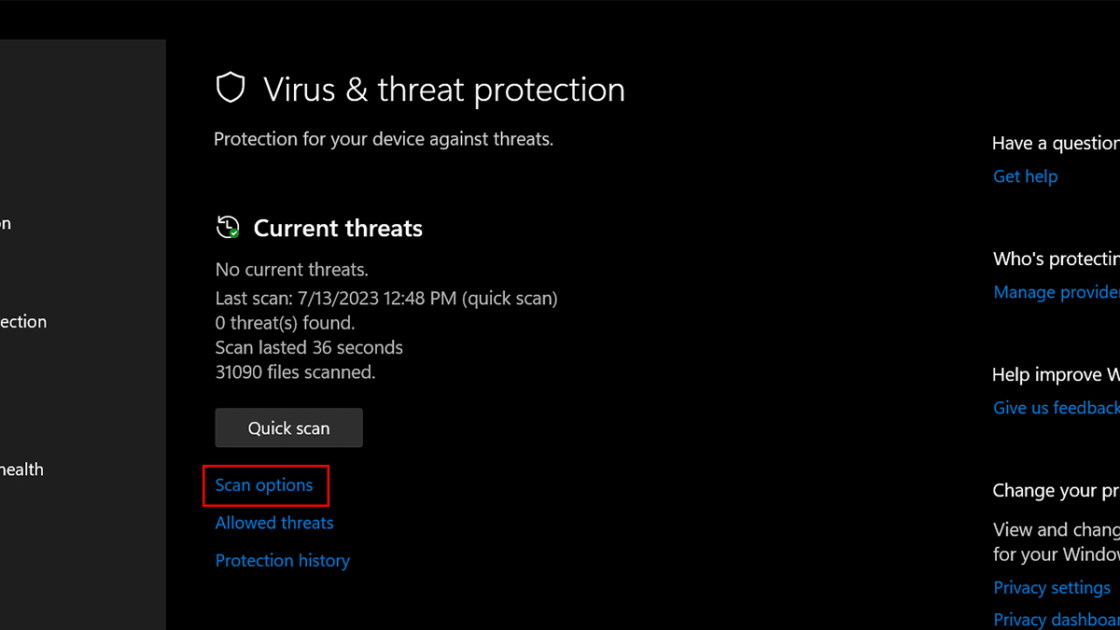Click the Current threats heading
The image size is (1120, 630).
(x=338, y=228)
